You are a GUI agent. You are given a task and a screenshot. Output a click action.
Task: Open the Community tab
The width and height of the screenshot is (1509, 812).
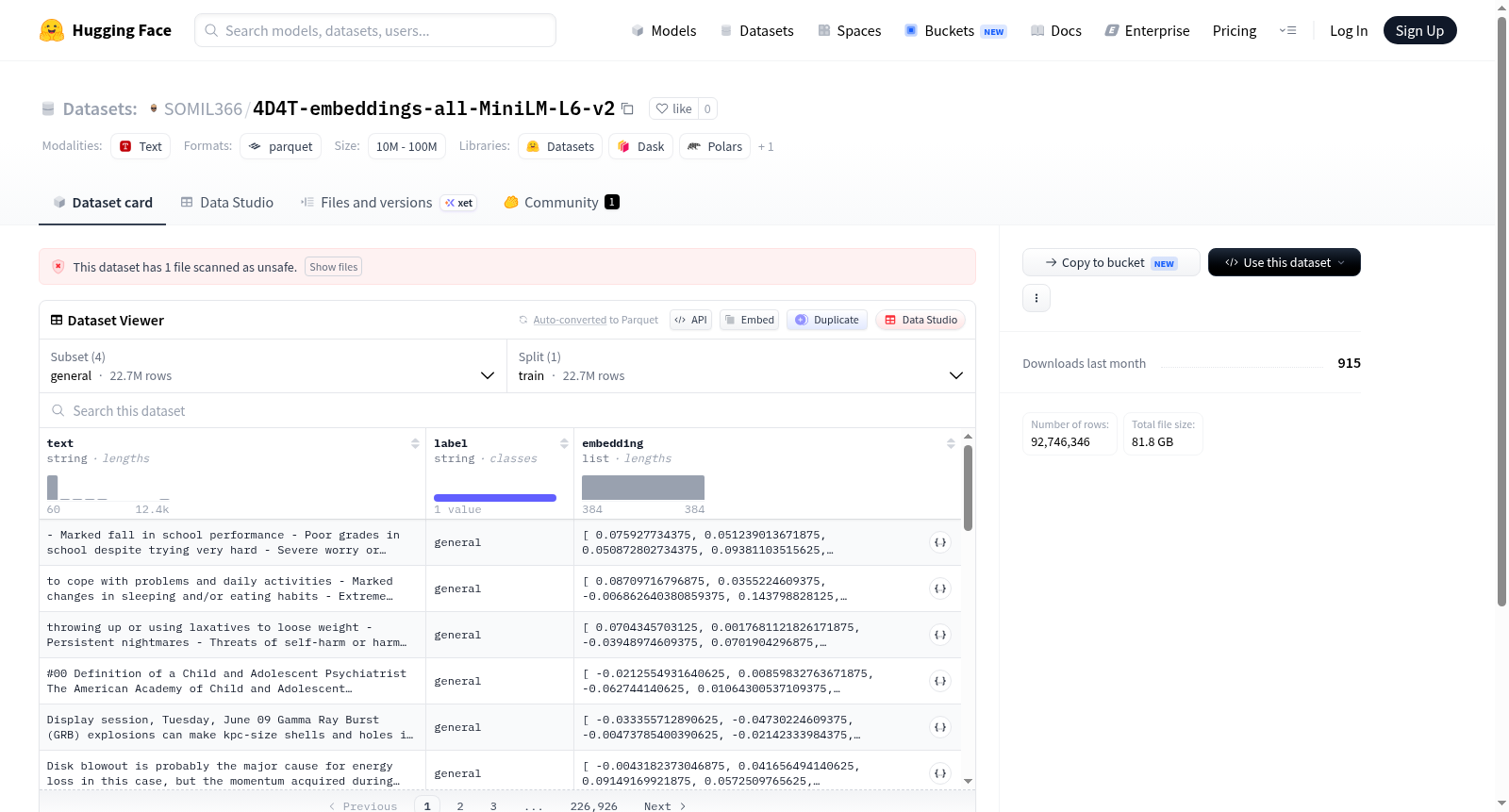click(561, 202)
